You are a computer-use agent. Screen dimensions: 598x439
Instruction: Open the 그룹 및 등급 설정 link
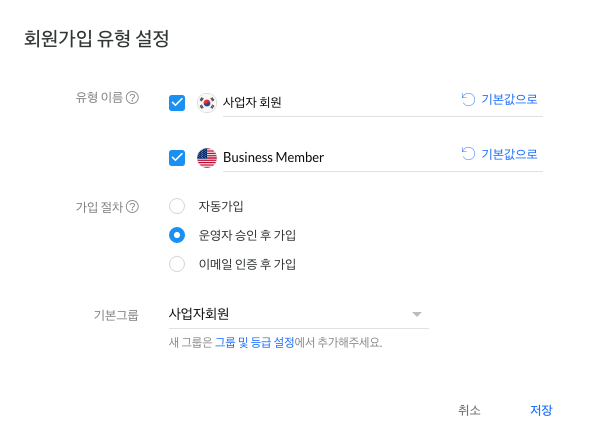[254, 342]
